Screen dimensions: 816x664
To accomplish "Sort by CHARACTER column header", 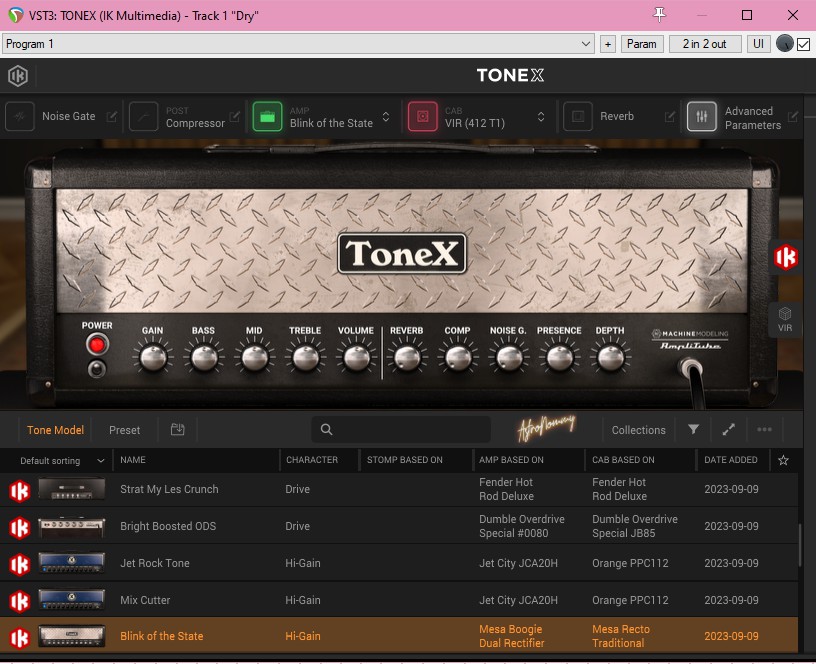I will coord(312,460).
